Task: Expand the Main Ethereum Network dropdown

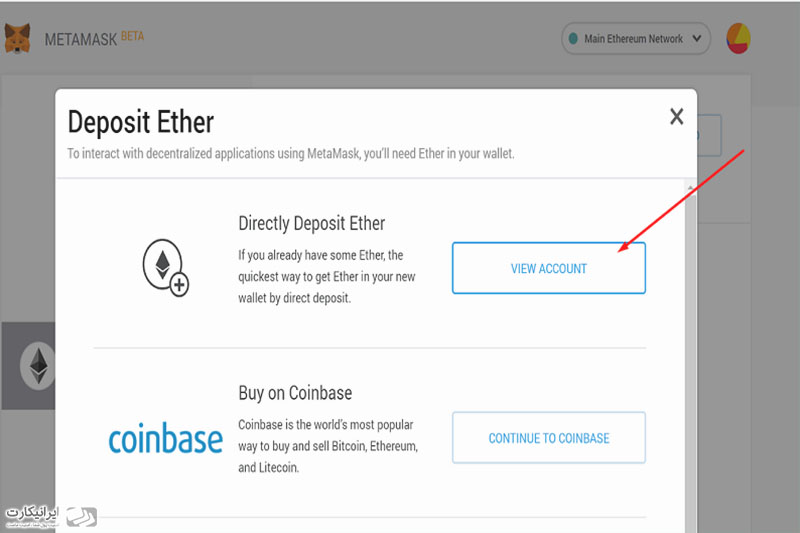Action: (636, 38)
